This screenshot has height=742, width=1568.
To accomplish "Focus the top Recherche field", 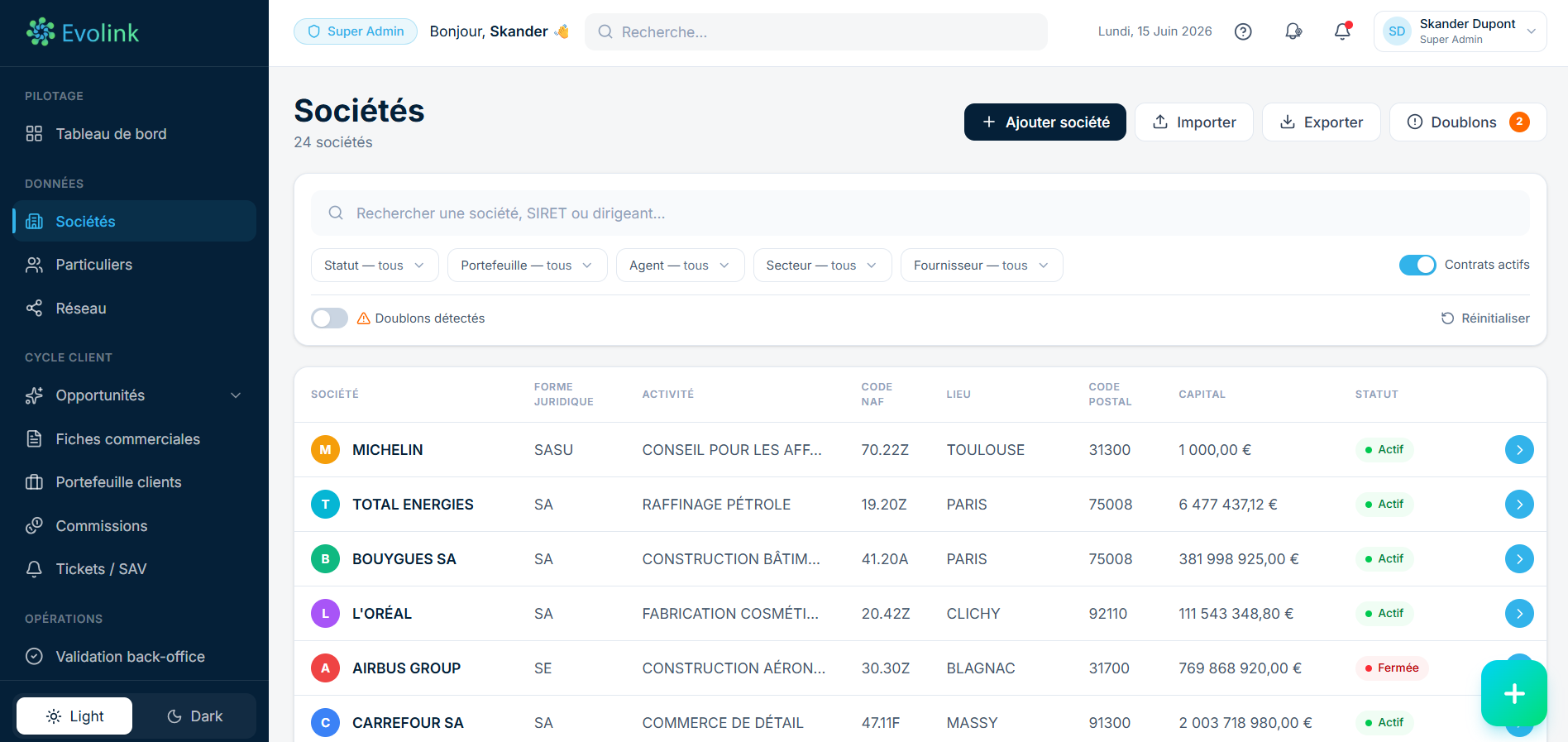I will point(816,31).
